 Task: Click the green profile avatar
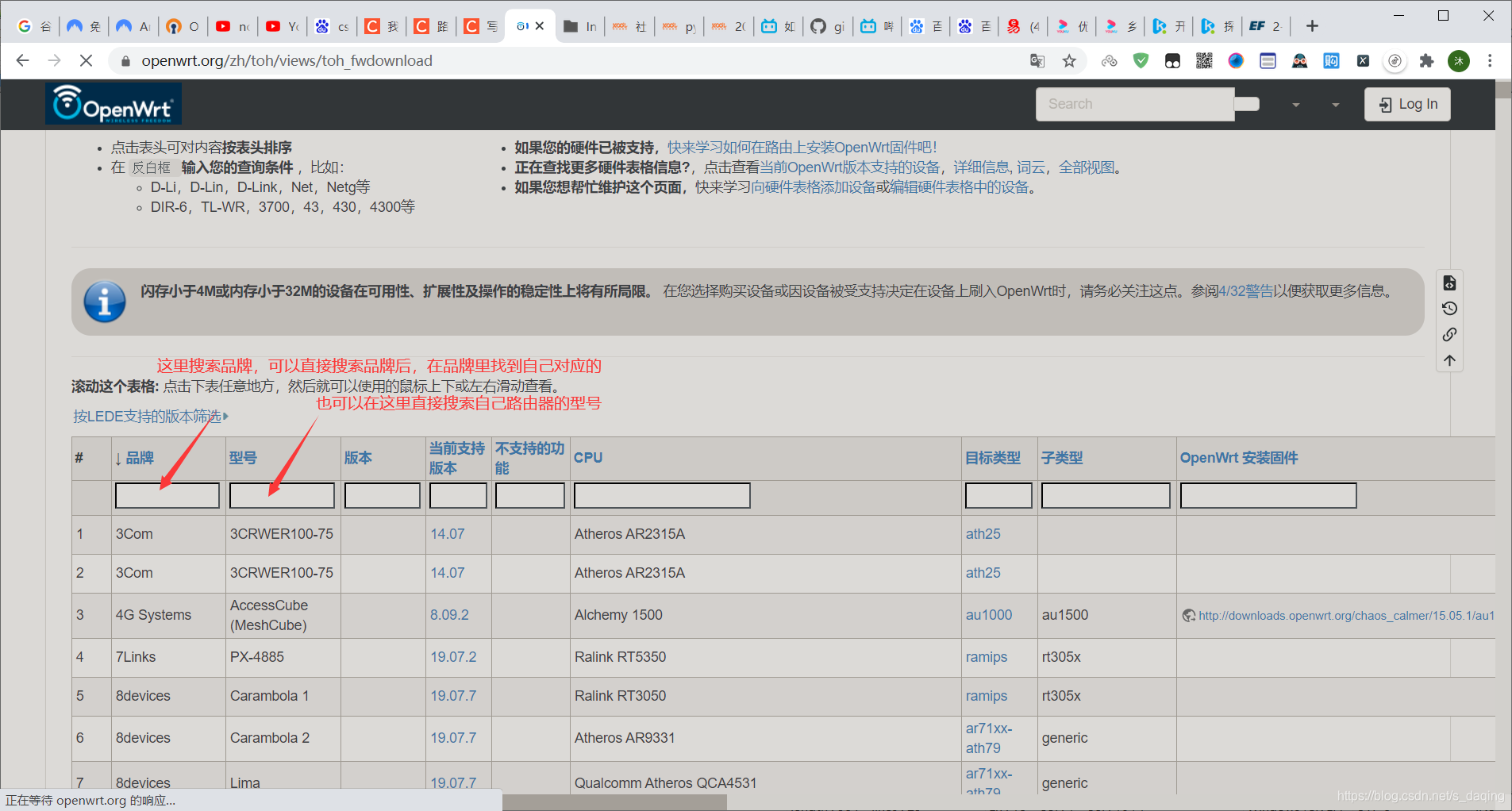point(1459,61)
